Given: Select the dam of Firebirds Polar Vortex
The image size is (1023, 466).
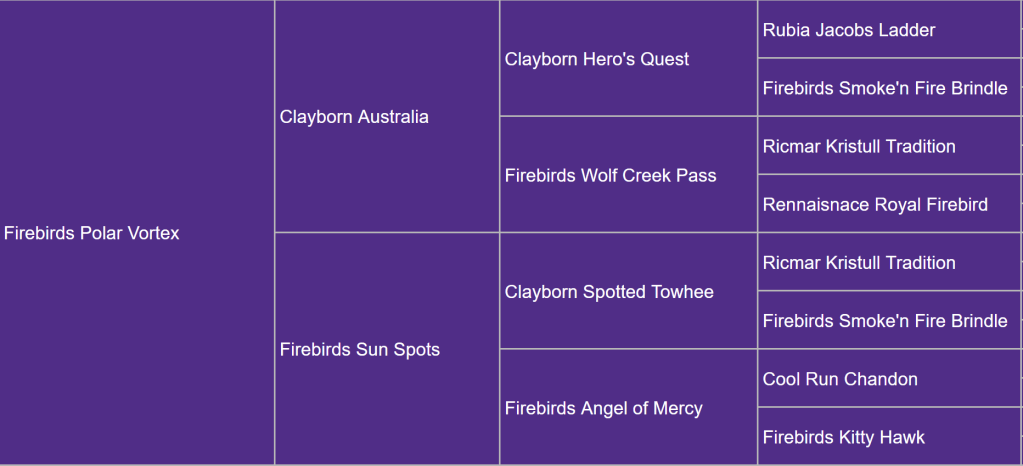Looking at the screenshot, I should (x=360, y=350).
